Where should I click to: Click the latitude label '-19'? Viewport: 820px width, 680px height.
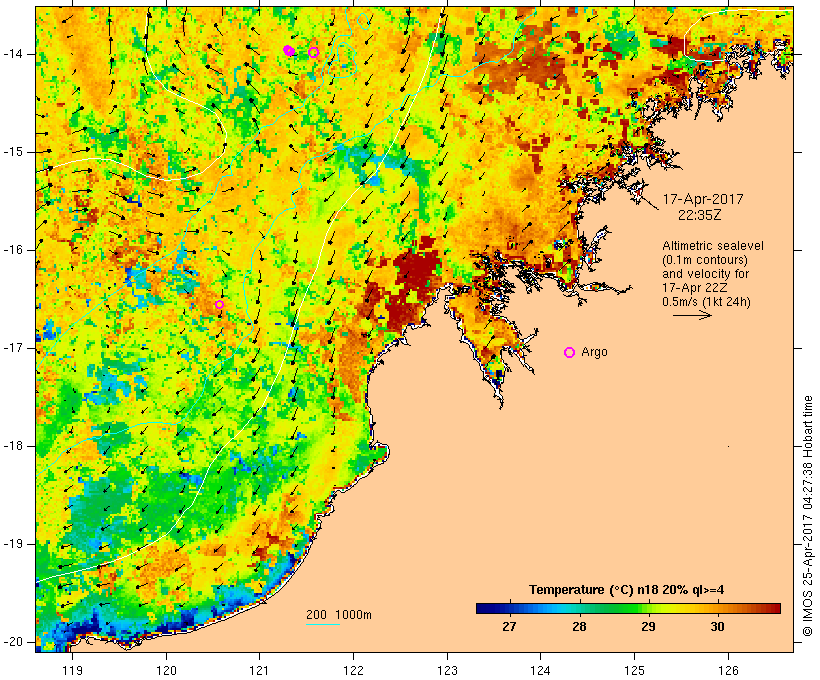pos(12,544)
